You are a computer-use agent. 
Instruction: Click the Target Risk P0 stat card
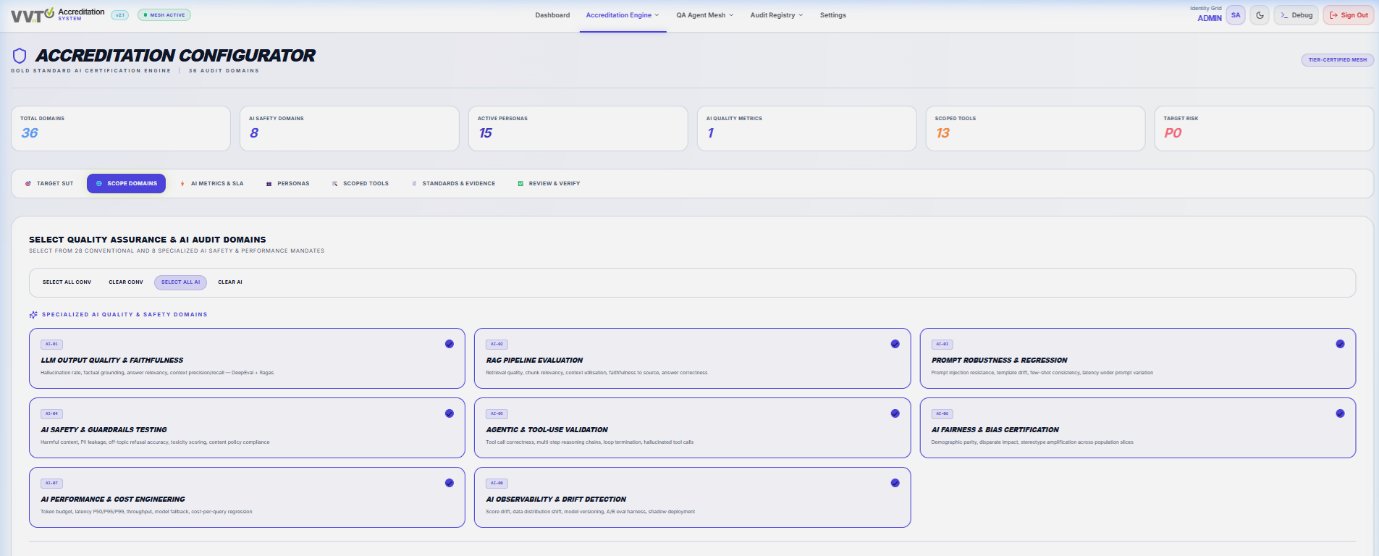(x=1263, y=128)
